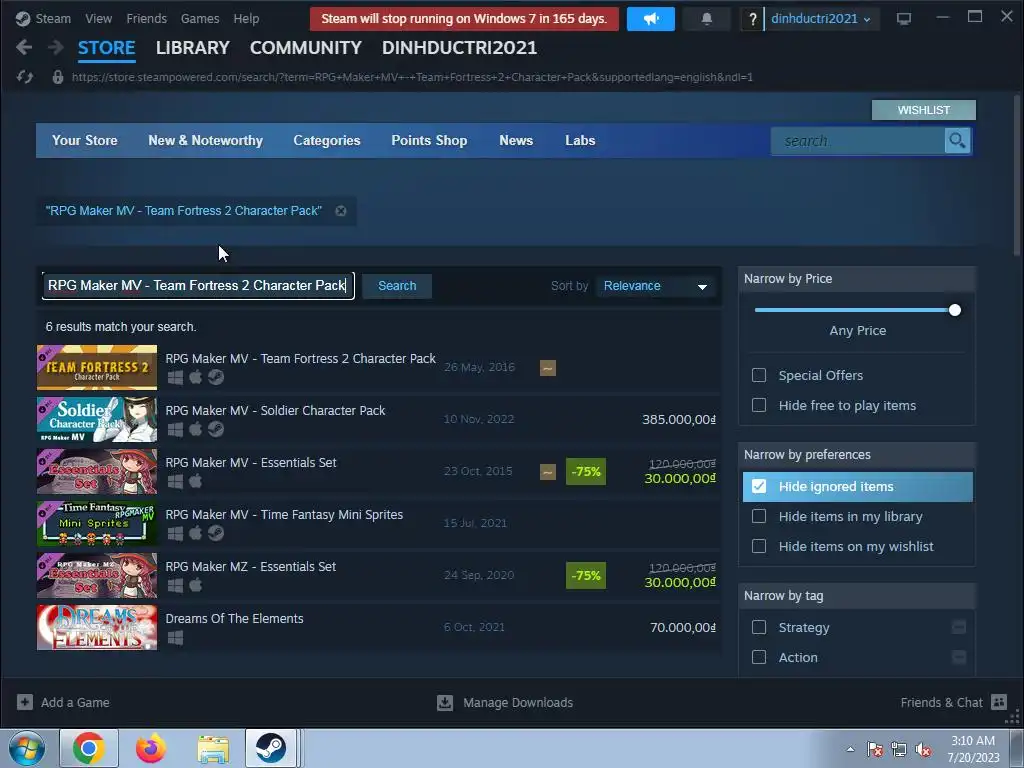Open Points Shop link
The width and height of the screenshot is (1024, 768).
(429, 140)
